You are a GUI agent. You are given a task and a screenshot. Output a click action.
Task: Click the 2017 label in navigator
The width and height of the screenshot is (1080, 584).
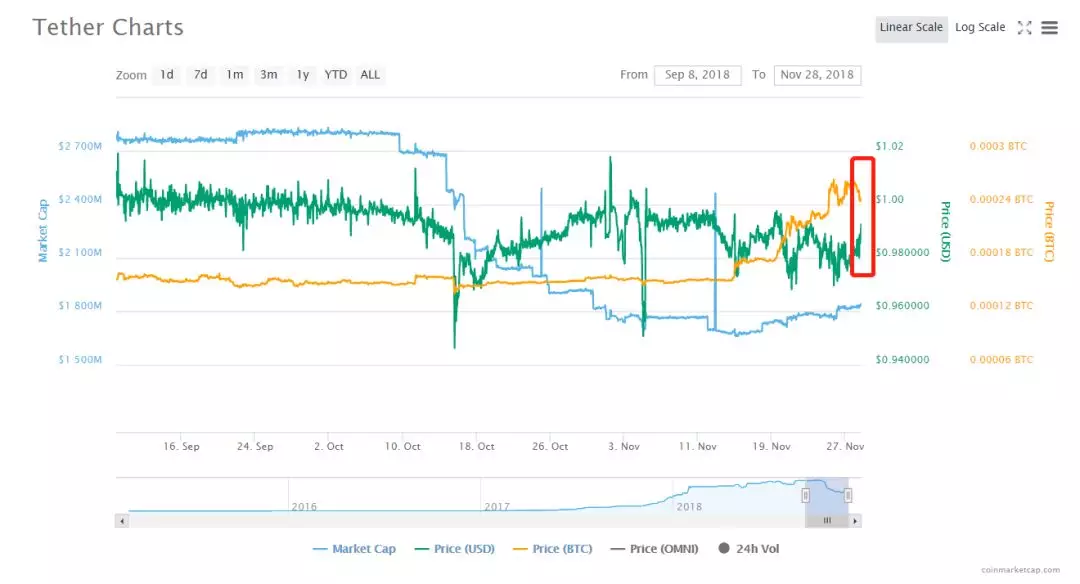497,507
